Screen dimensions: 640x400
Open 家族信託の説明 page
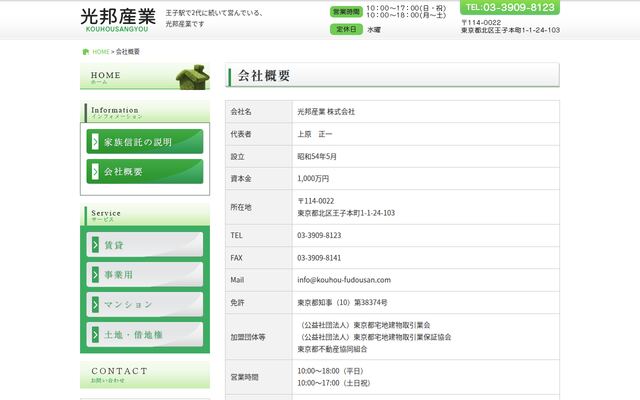[x=145, y=142]
